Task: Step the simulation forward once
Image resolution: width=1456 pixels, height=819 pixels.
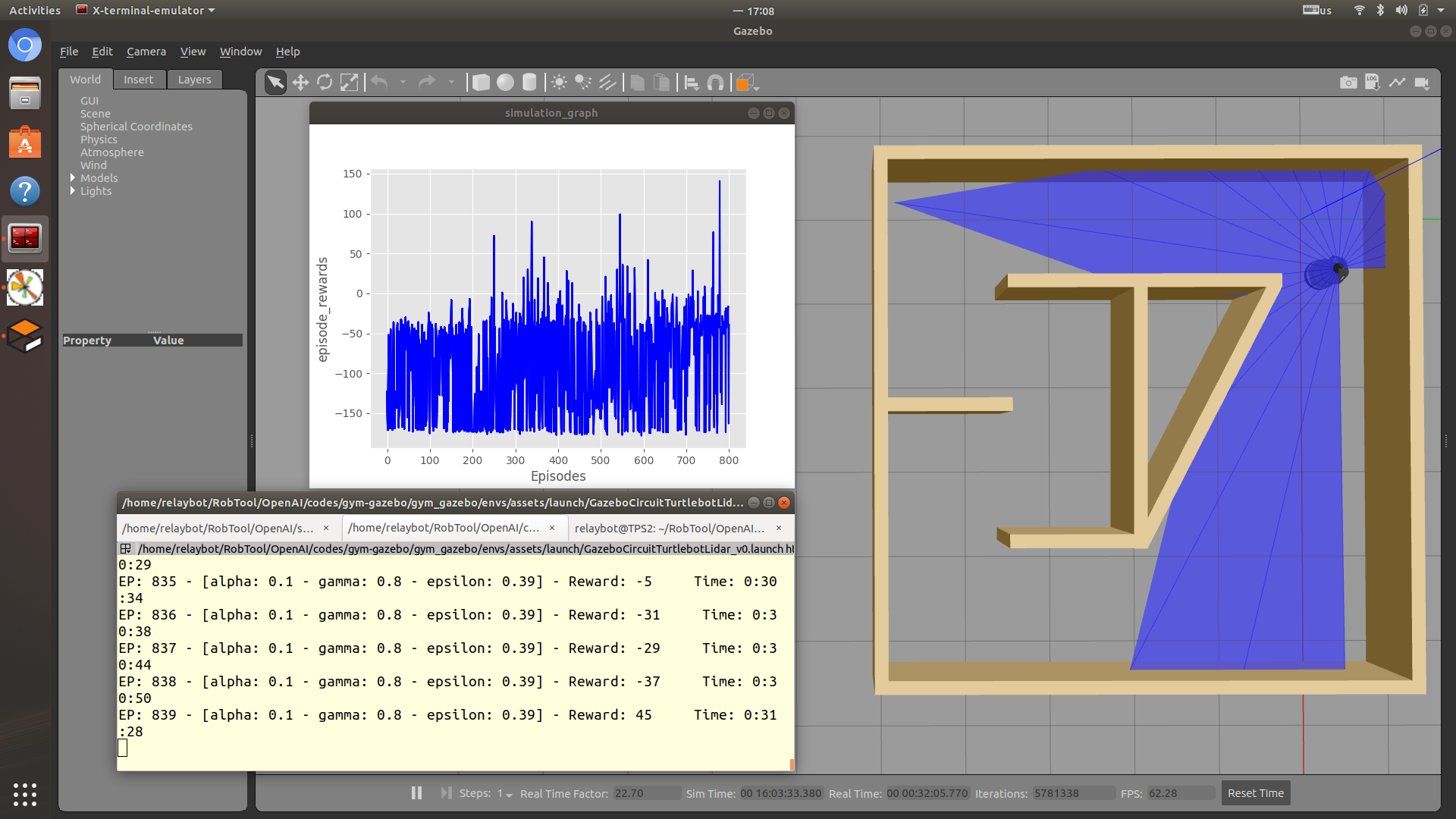Action: pos(446,792)
